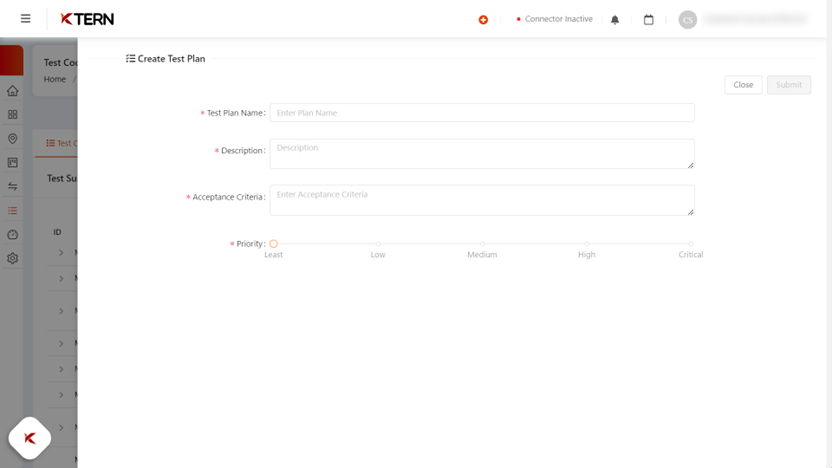Viewport: 832px width, 468px height.
Task: Open the CS user avatar
Action: pos(688,20)
